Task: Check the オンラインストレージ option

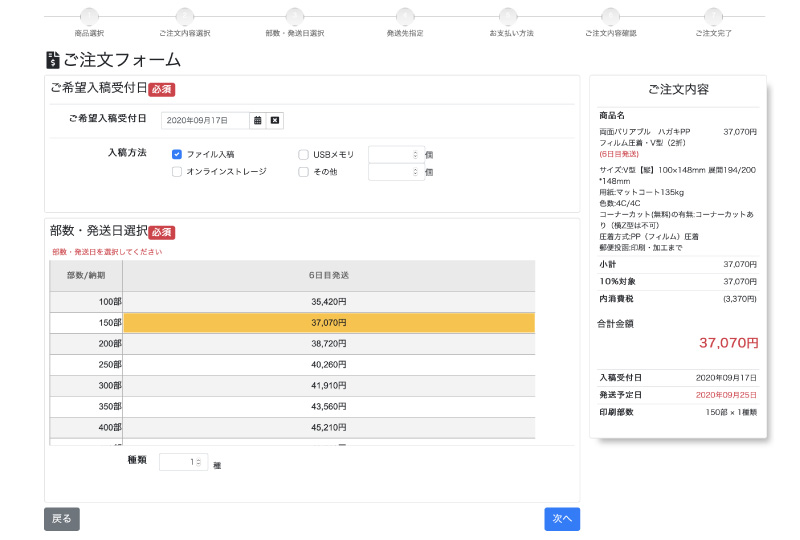Action: pyautogui.click(x=177, y=172)
